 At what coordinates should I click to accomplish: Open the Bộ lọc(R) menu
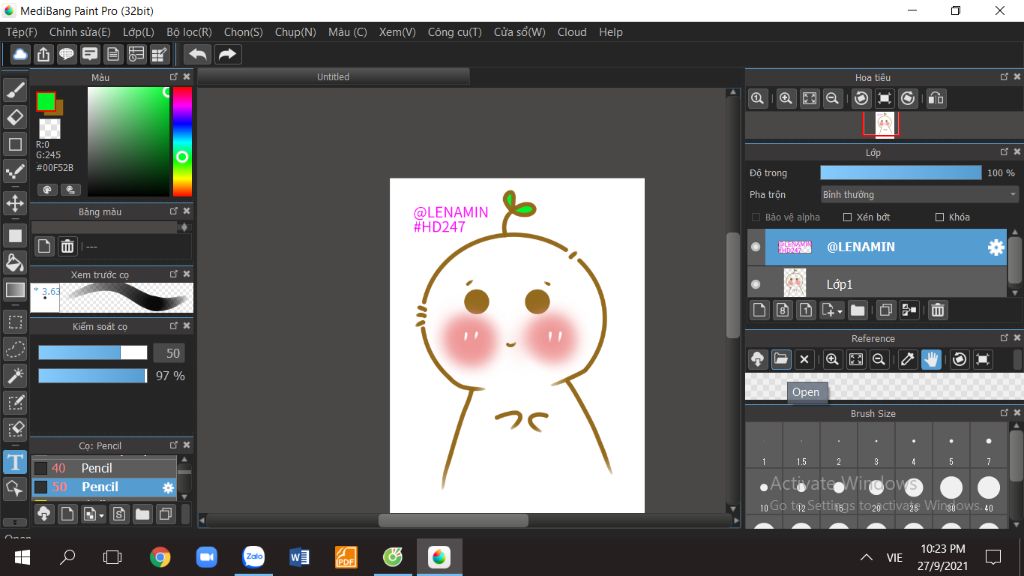pyautogui.click(x=189, y=32)
